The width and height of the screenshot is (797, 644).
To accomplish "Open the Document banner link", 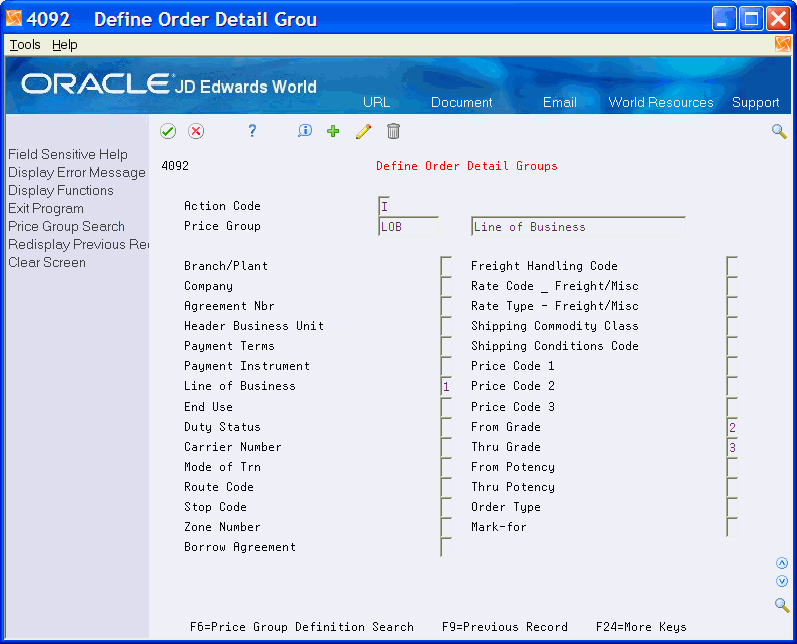I will [x=462, y=102].
